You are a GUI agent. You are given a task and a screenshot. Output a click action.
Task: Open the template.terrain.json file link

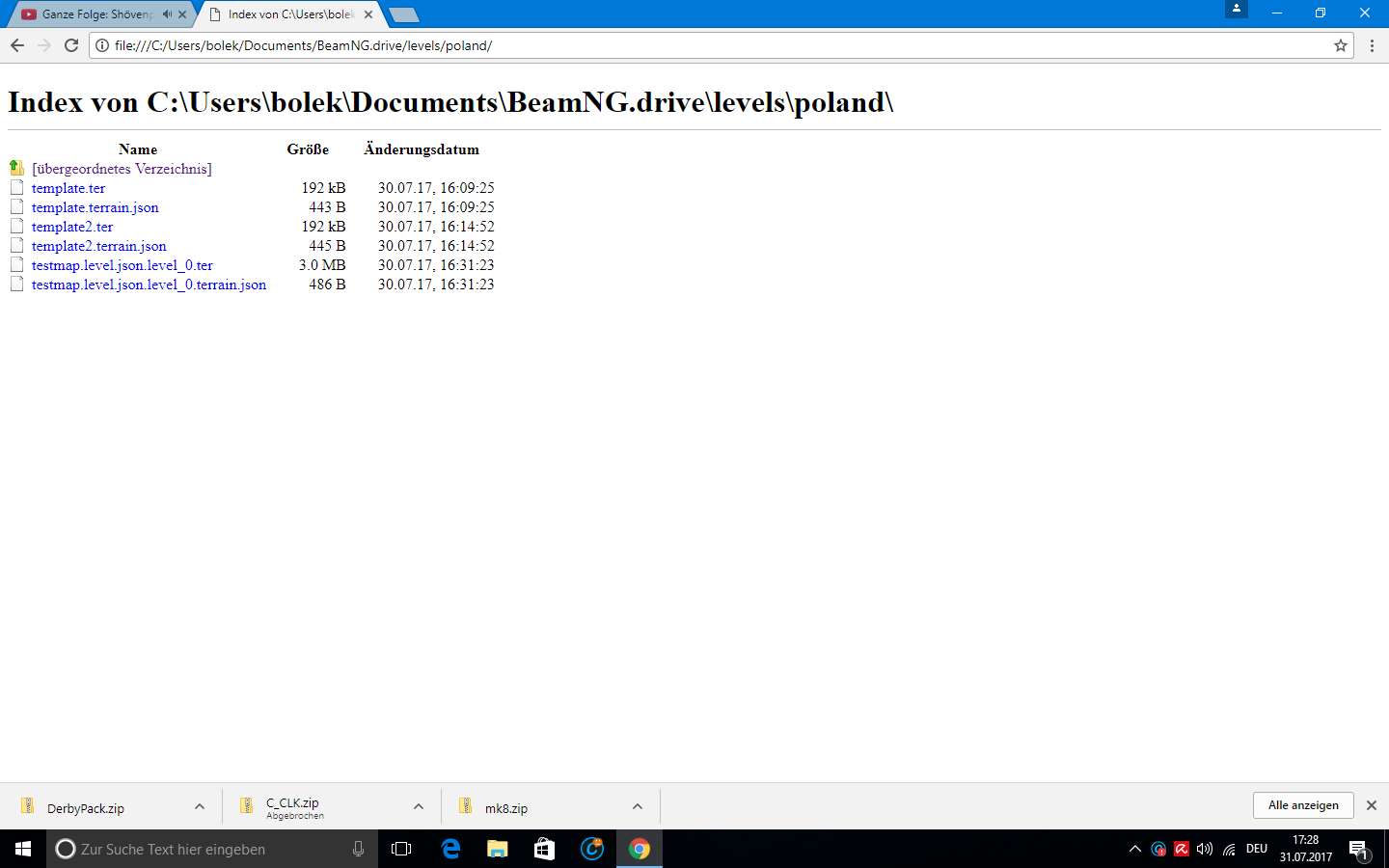tap(95, 207)
